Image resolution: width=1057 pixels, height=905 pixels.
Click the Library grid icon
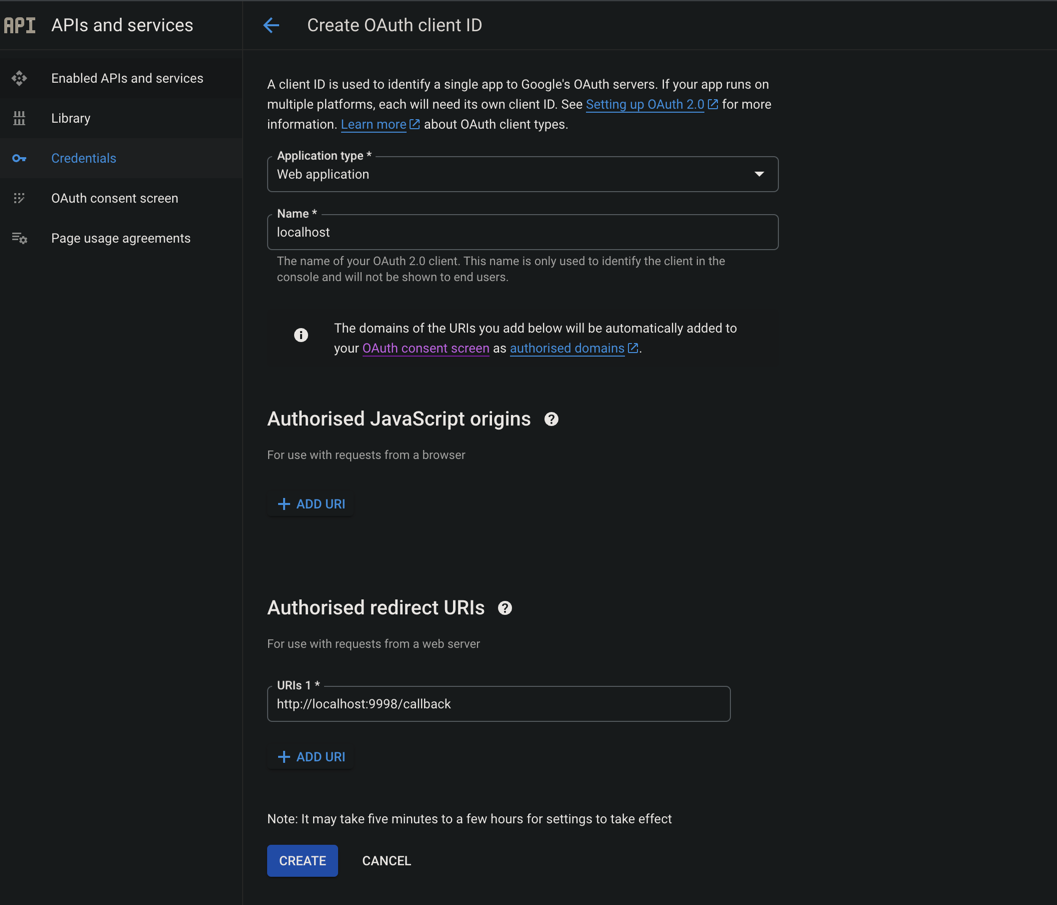20,118
